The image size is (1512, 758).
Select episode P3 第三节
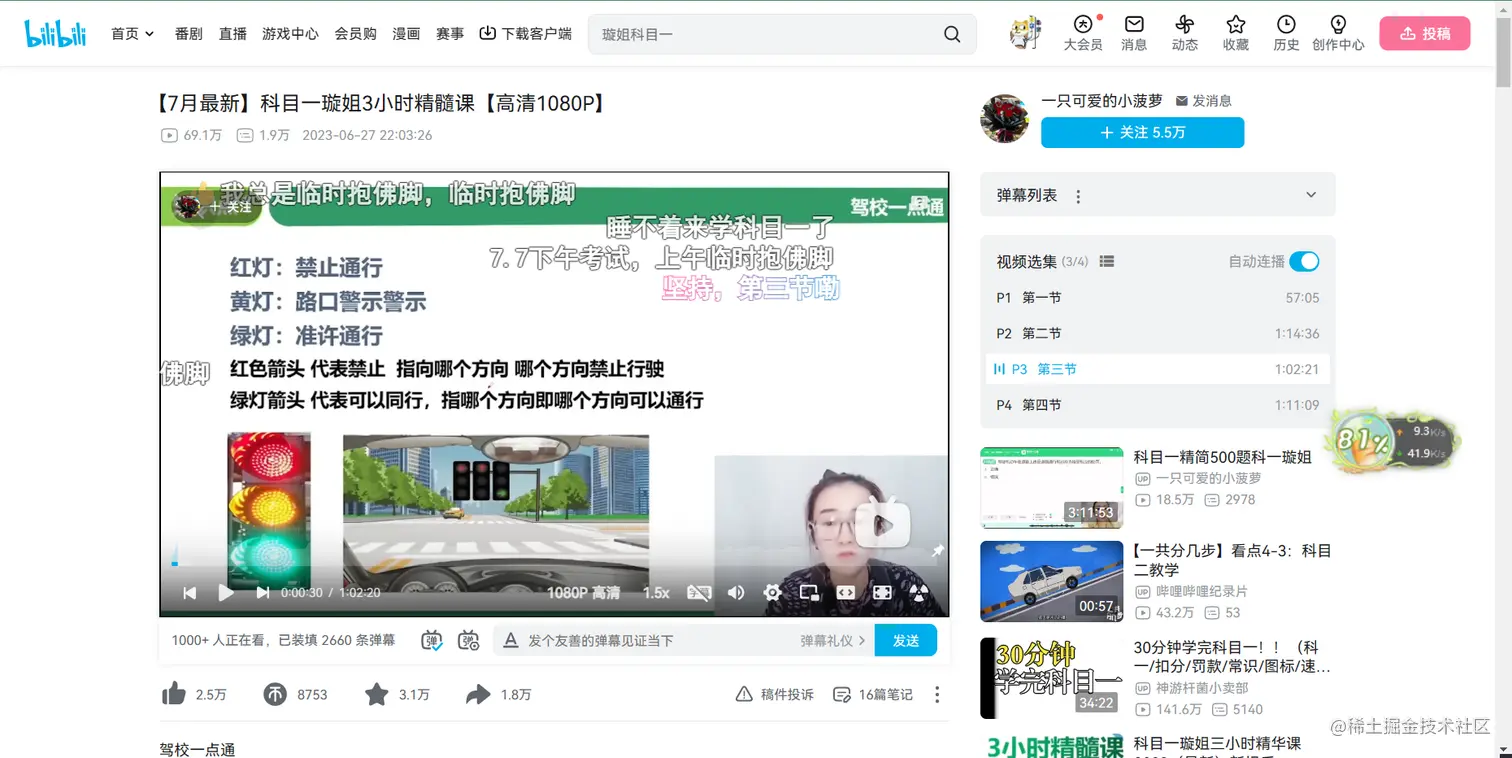click(1158, 369)
